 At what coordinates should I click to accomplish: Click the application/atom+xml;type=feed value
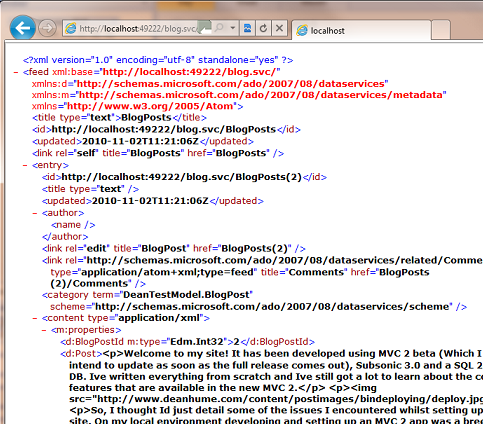[167, 272]
